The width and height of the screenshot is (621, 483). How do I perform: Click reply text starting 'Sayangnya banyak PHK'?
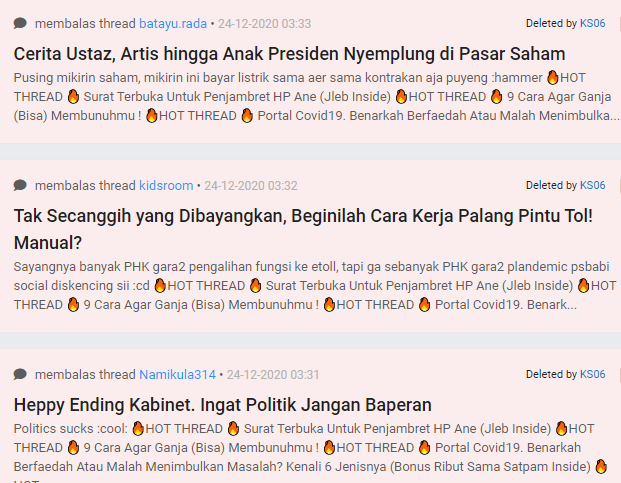click(315, 285)
